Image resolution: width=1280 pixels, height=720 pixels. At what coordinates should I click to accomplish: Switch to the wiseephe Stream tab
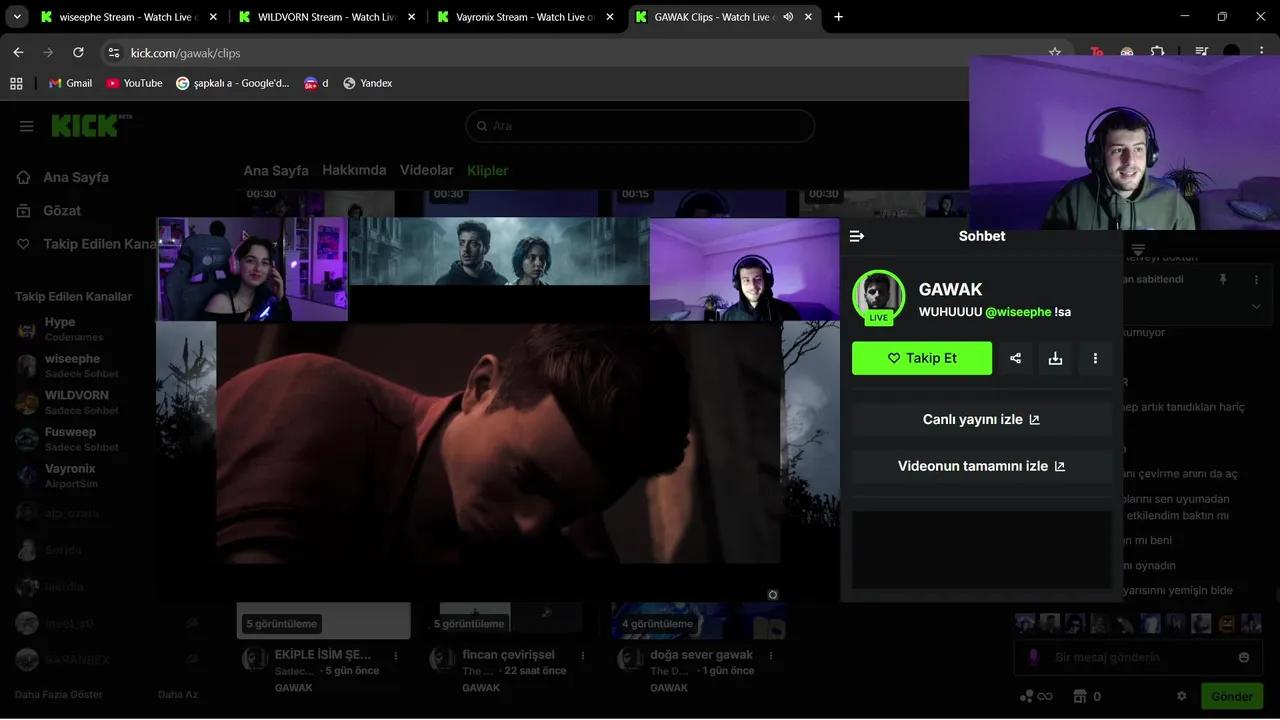click(x=128, y=17)
